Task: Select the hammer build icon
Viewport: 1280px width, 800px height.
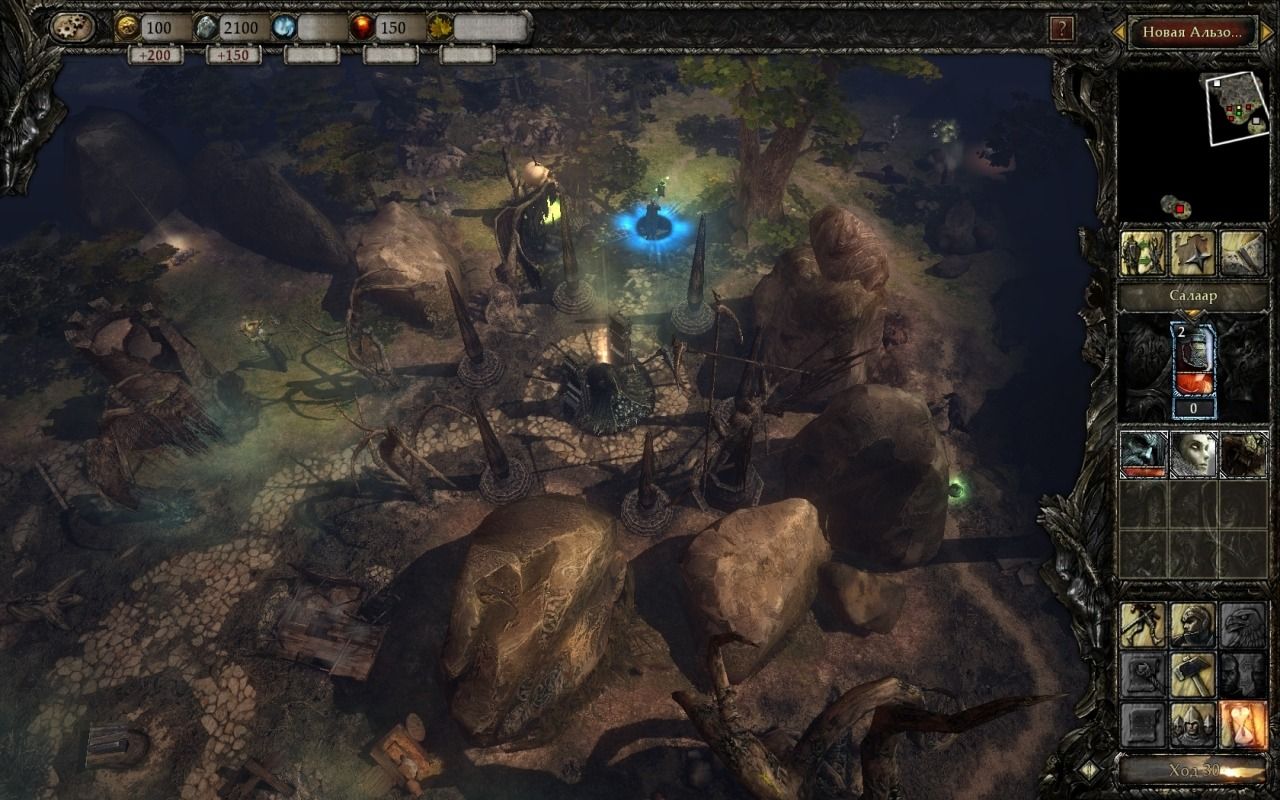Action: click(x=1192, y=675)
